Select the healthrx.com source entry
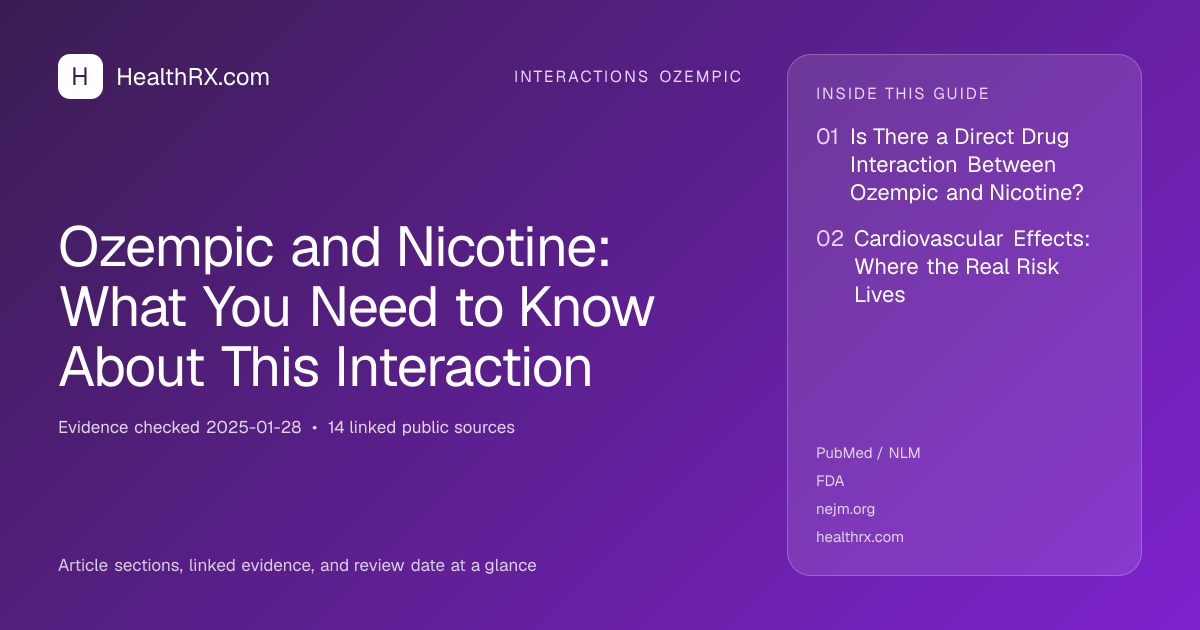The height and width of the screenshot is (630, 1200). [x=860, y=537]
